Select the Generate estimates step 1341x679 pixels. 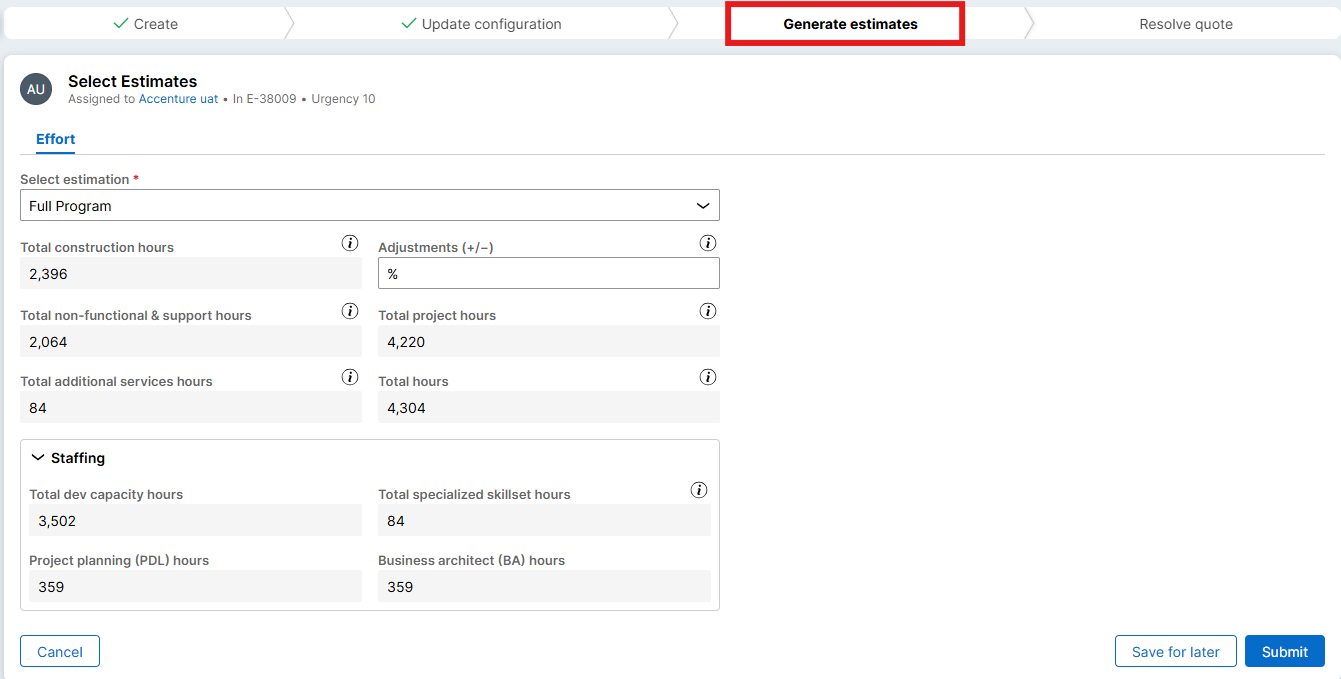849,24
